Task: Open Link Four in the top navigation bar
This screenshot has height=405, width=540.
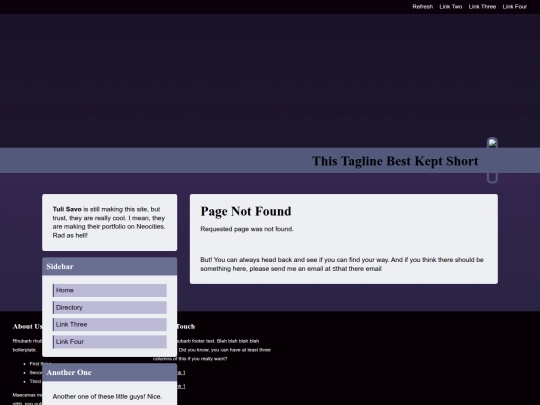Action: 515,7
